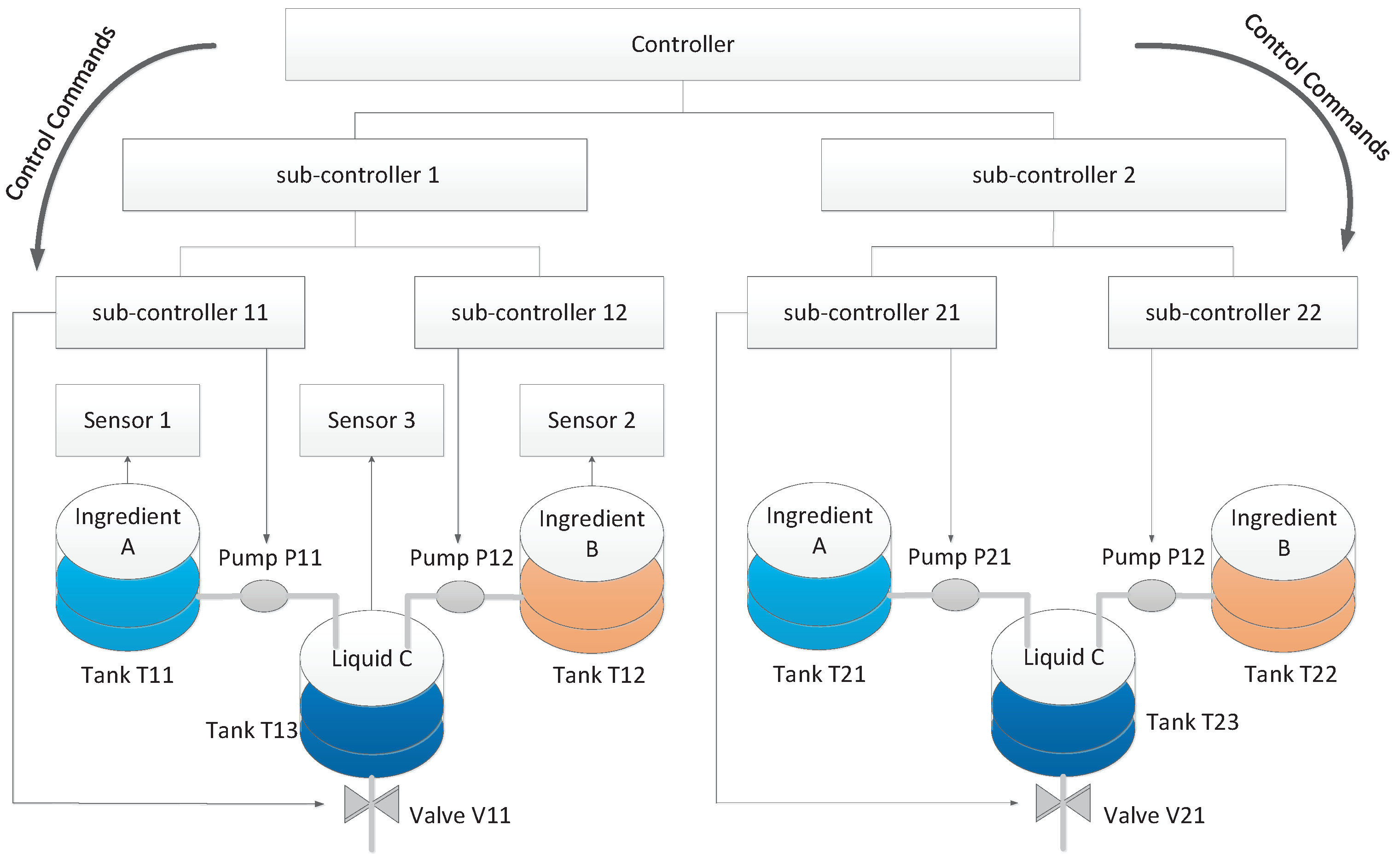
Task: Click the Sensor 1 box
Action: tap(128, 420)
